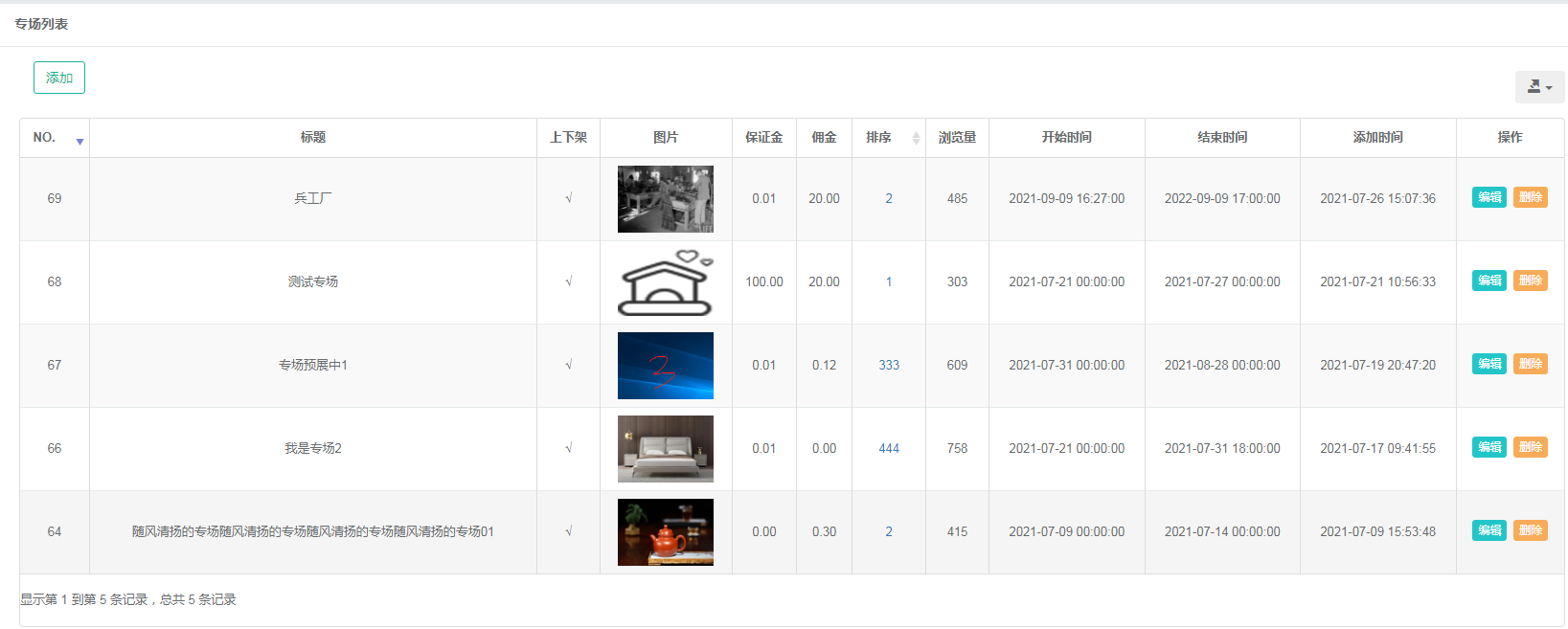Select the title 专场预展中1
This screenshot has width=1568, height=629.
(313, 366)
